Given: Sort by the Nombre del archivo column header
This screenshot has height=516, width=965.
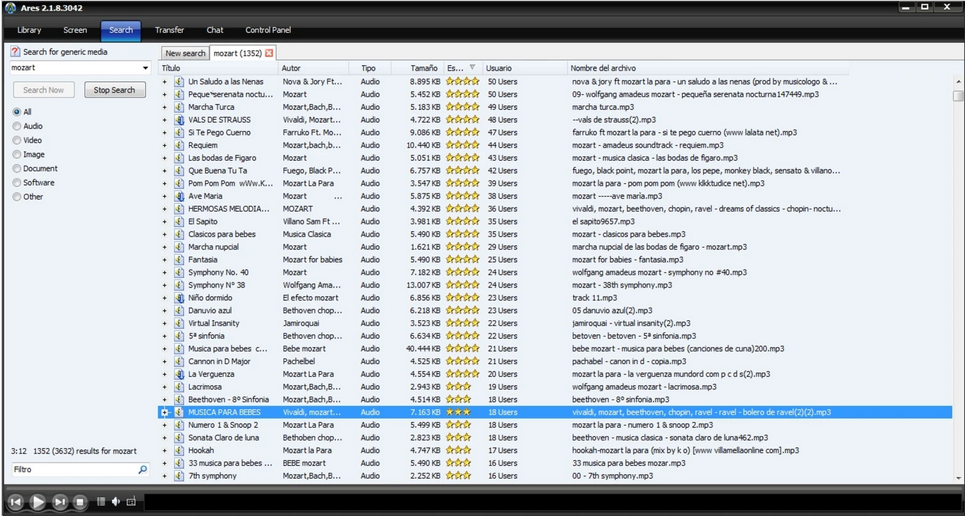Looking at the screenshot, I should tap(708, 68).
